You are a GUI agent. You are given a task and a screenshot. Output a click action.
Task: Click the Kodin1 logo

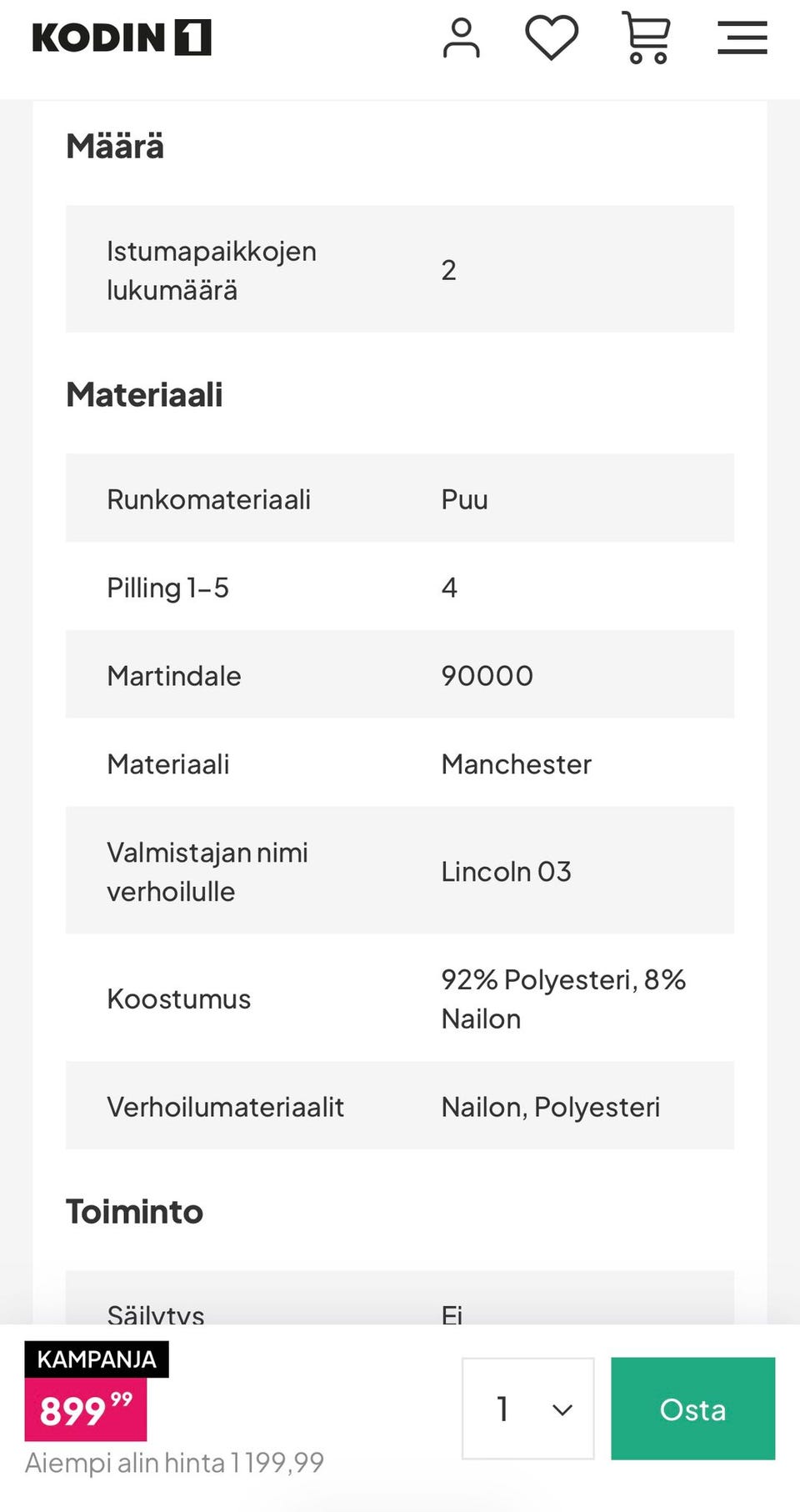pyautogui.click(x=122, y=38)
